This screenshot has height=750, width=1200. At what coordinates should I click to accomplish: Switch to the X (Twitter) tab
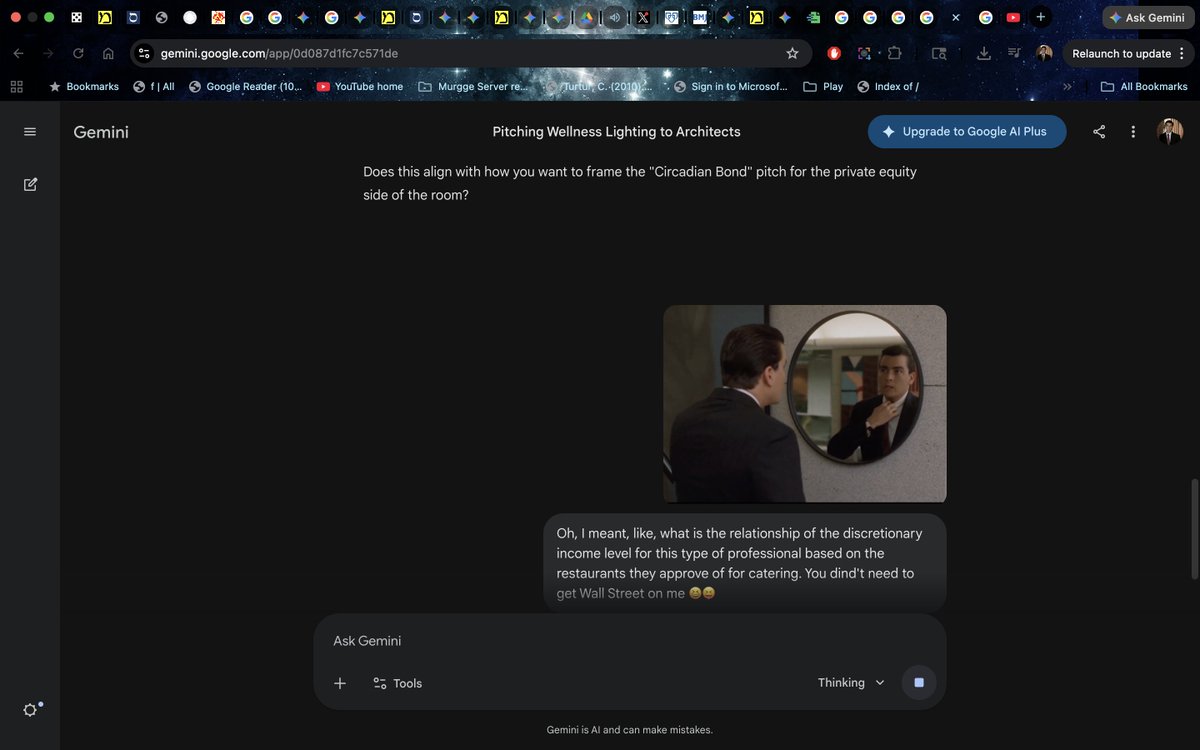coord(643,17)
